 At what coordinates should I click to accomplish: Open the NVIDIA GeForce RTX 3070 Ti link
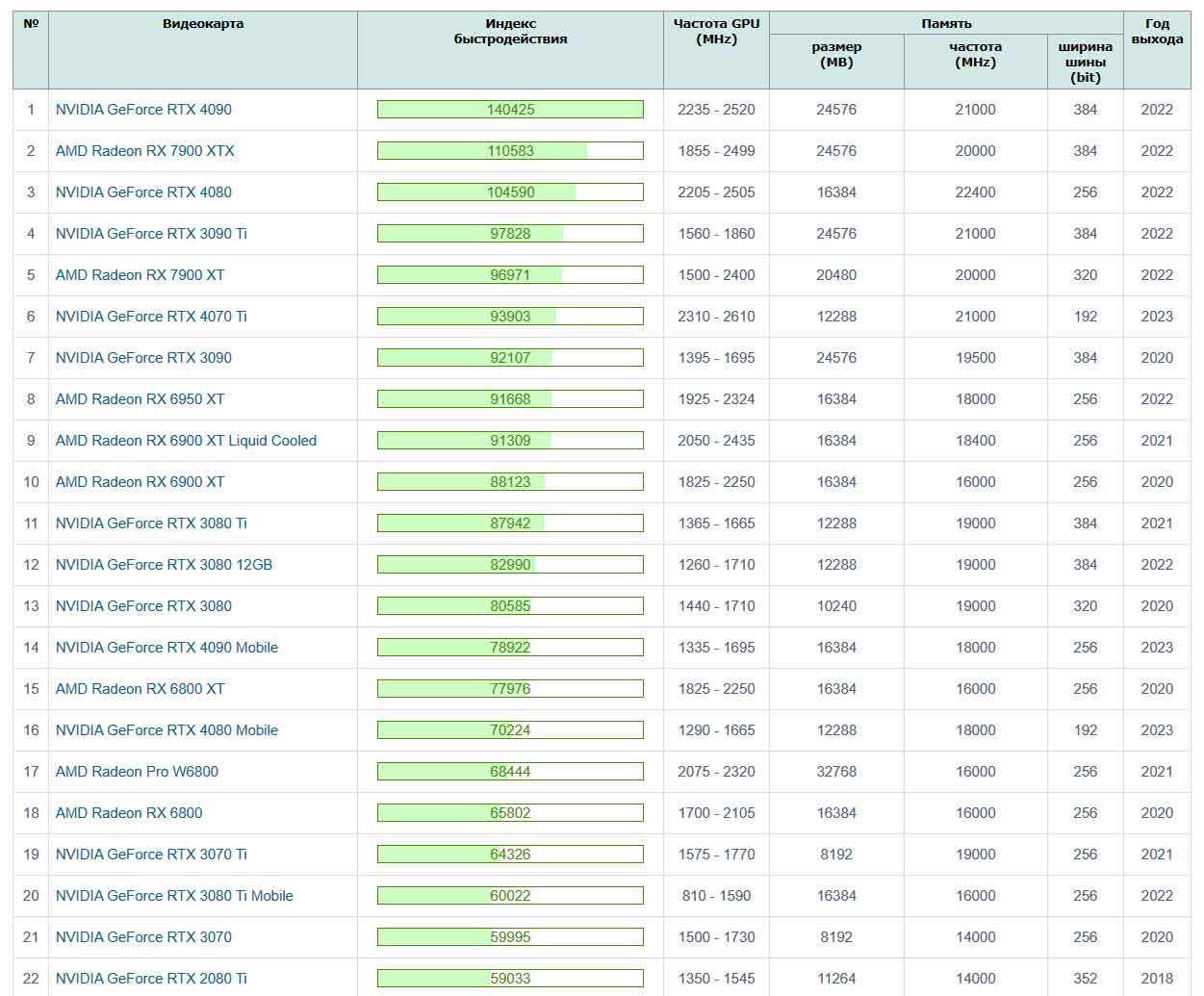151,855
